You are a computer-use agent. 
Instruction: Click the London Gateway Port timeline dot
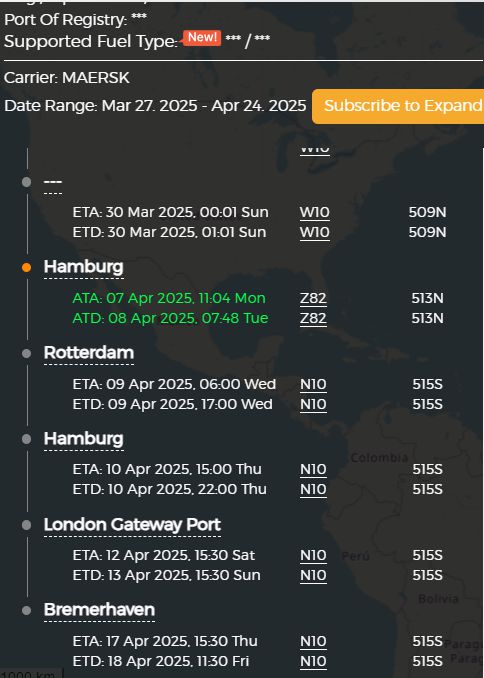(26, 525)
